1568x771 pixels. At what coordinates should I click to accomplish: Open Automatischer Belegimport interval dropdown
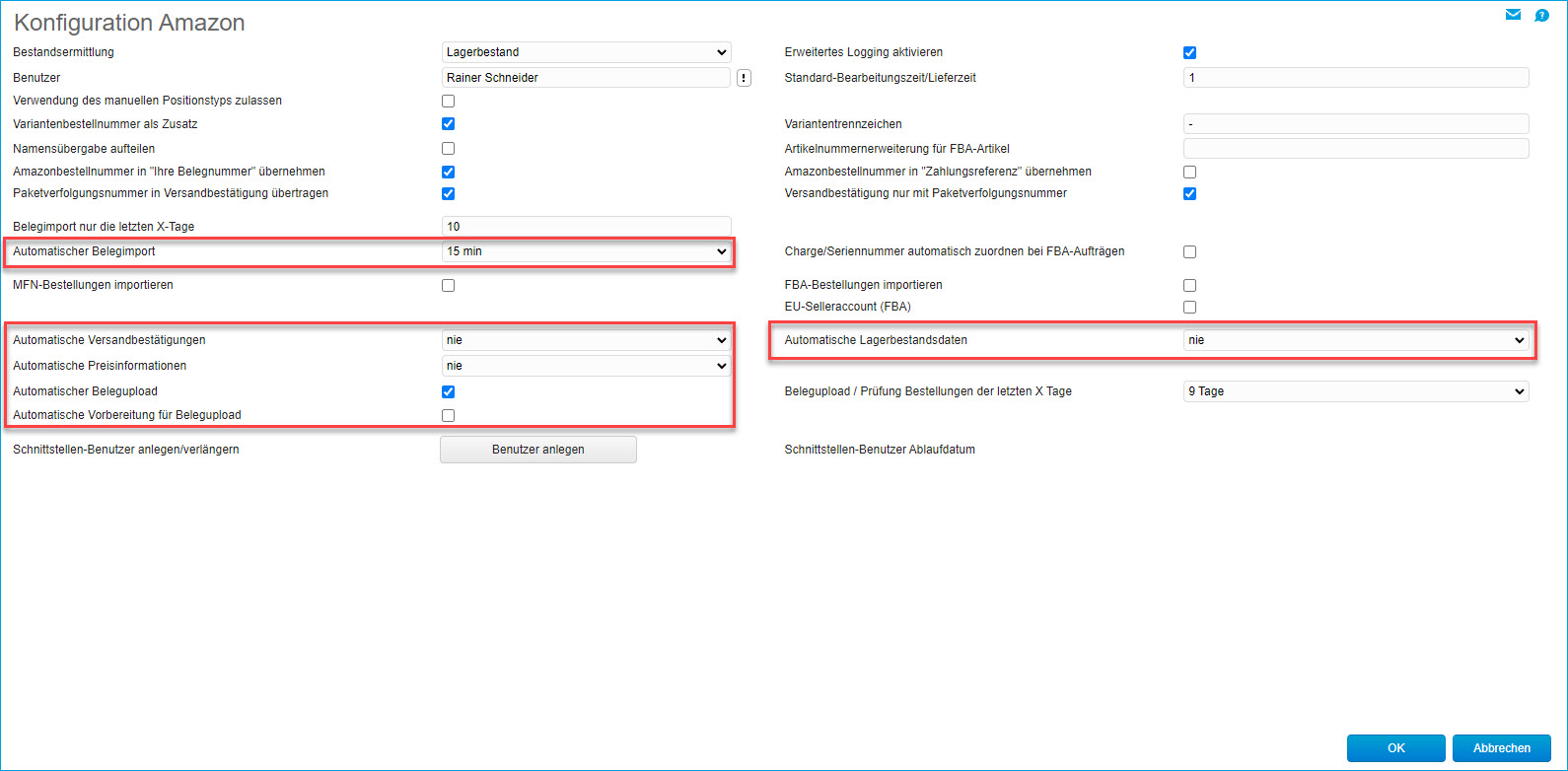[587, 251]
